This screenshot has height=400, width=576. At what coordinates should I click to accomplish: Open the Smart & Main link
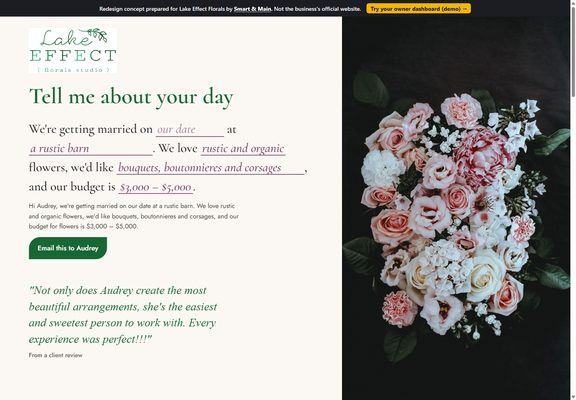tap(252, 9)
